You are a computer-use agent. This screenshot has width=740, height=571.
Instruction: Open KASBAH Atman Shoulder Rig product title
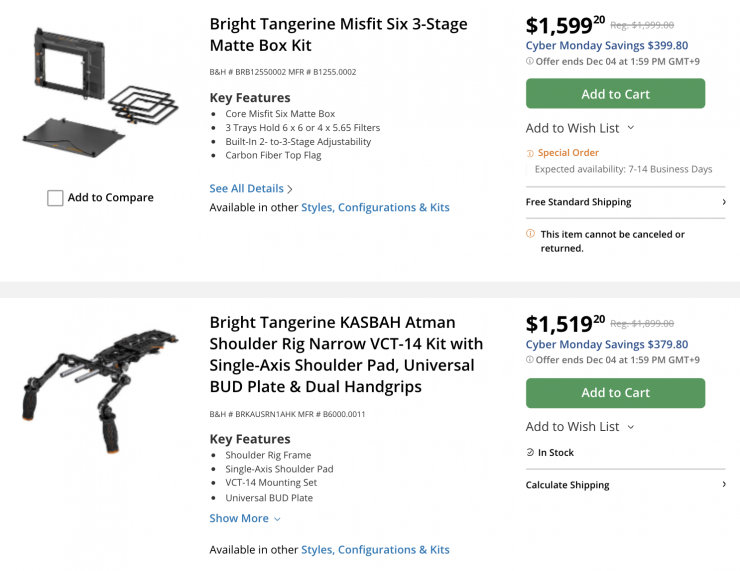[x=345, y=354]
